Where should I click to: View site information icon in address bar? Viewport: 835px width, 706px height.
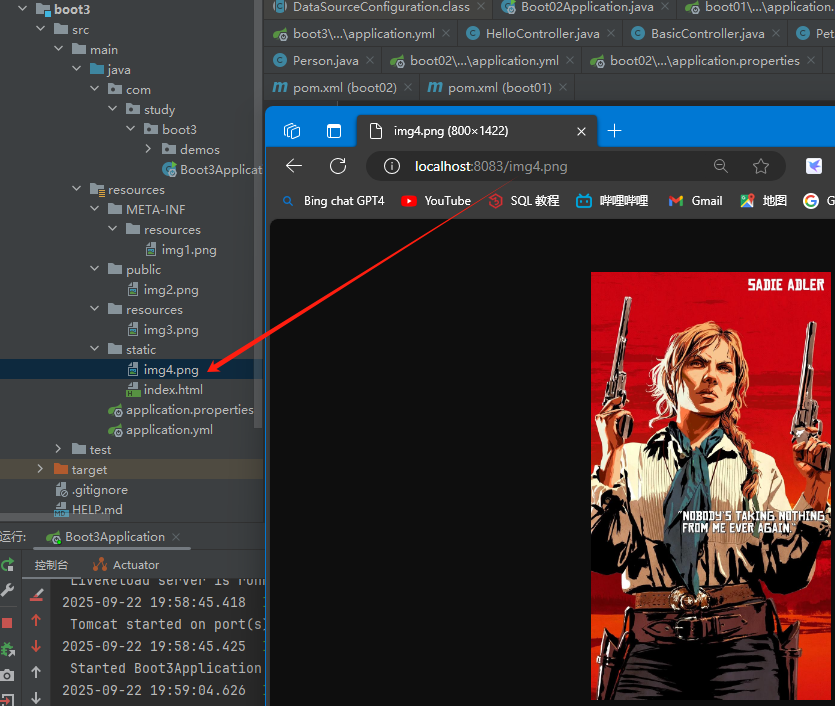coord(392,167)
